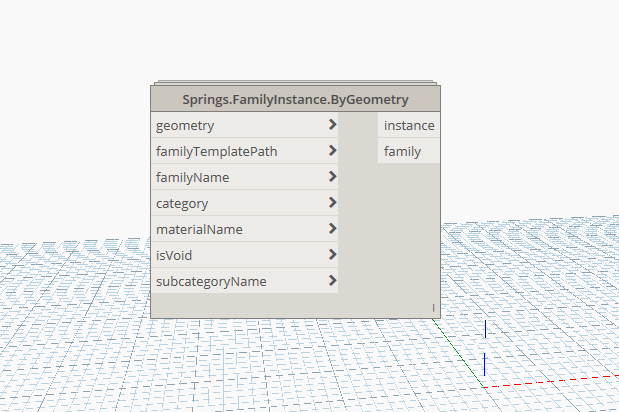The height and width of the screenshot is (412, 619).
Task: Click the instance output port
Action: [x=409, y=125]
